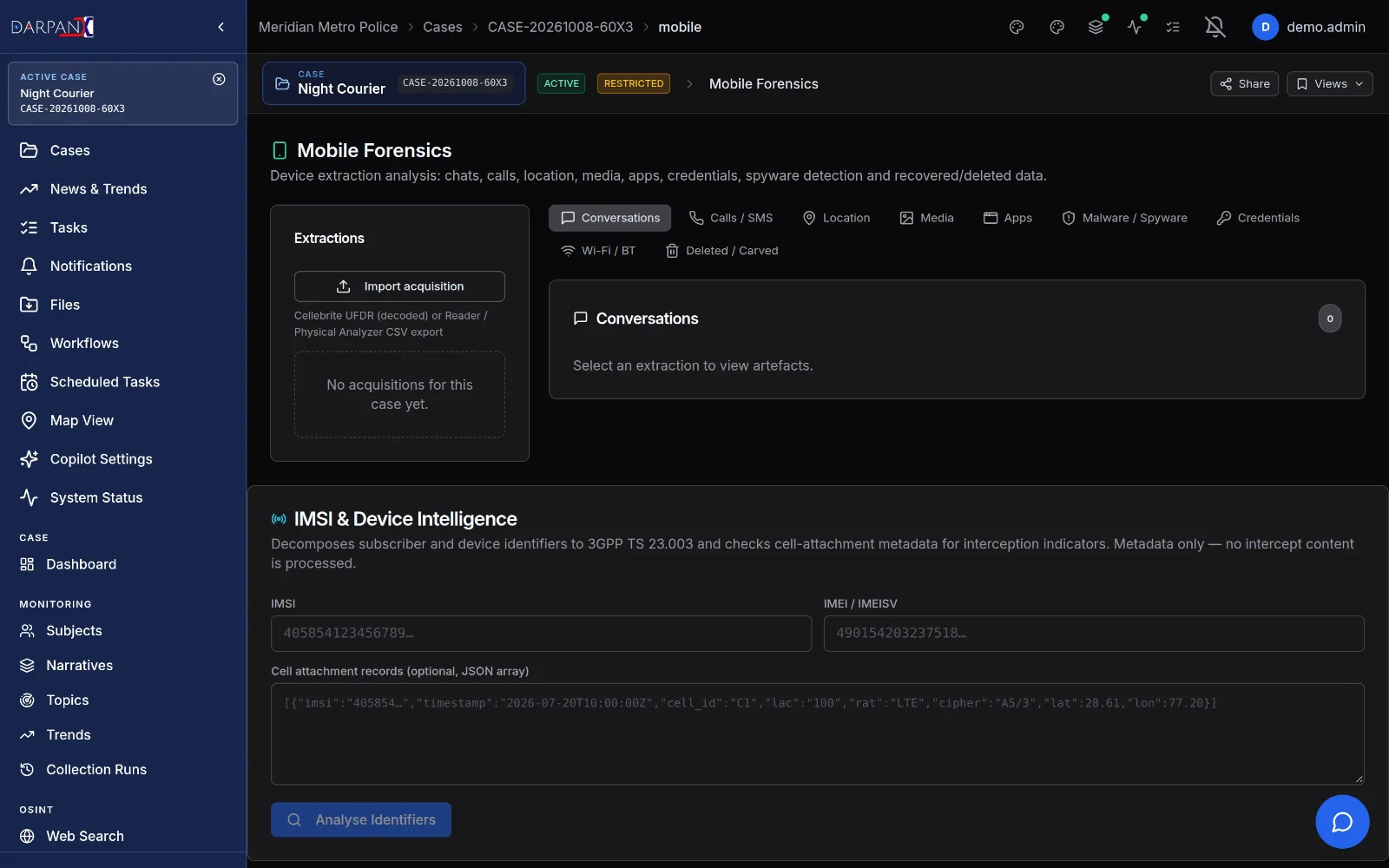Open Files in the sidebar
Viewport: 1389px width, 868px height.
tap(123, 305)
